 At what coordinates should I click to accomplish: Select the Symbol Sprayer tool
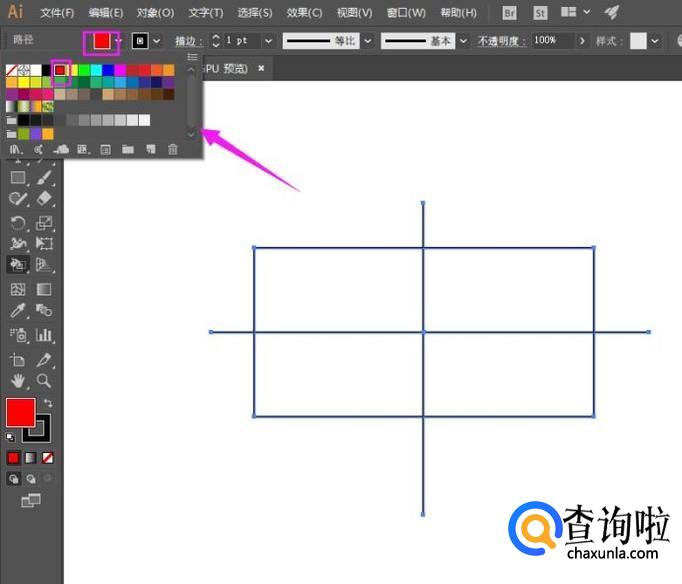coord(18,335)
